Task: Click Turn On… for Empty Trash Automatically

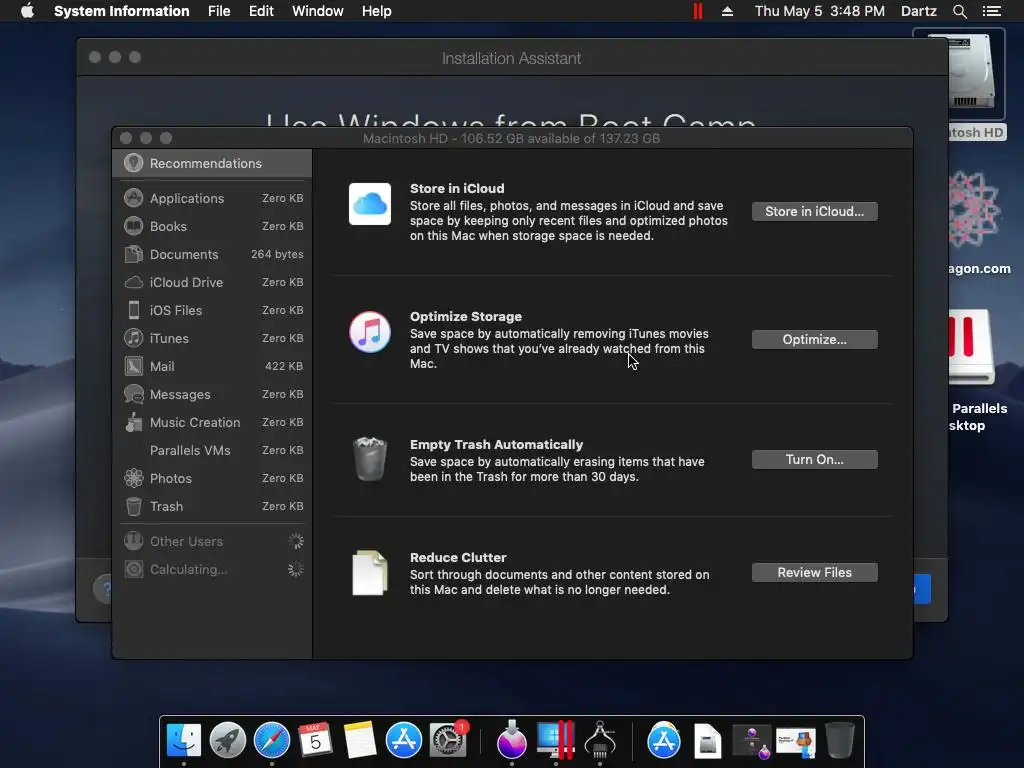Action: [814, 460]
